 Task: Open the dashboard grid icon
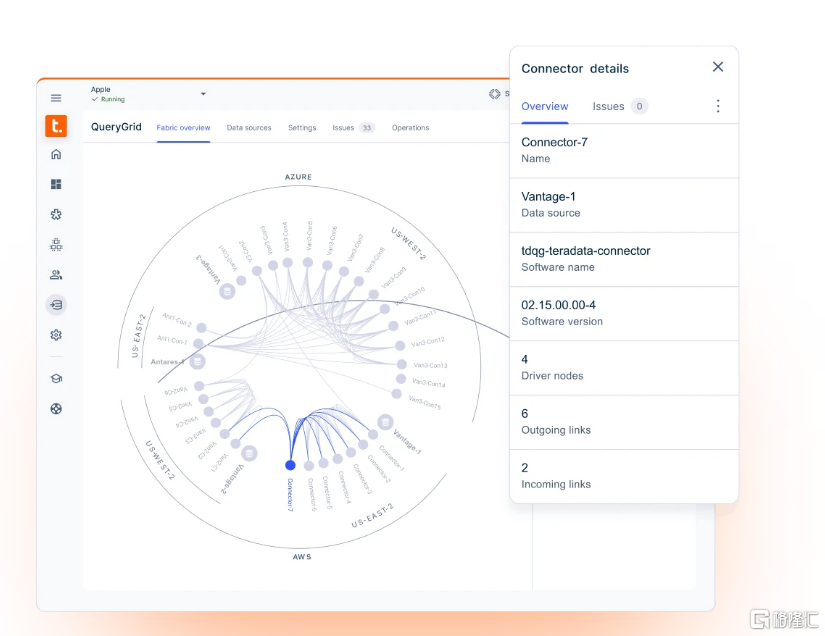click(56, 184)
